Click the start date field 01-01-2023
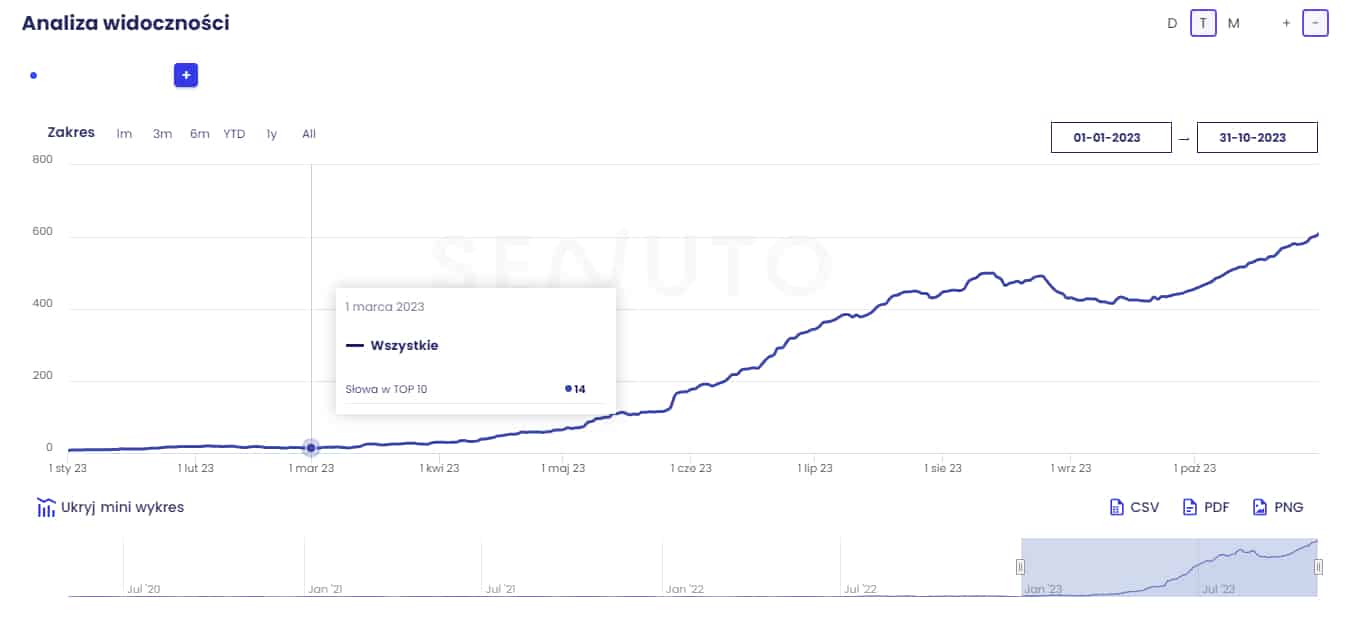Screen dimensions: 1352x639 pyautogui.click(x=1111, y=138)
